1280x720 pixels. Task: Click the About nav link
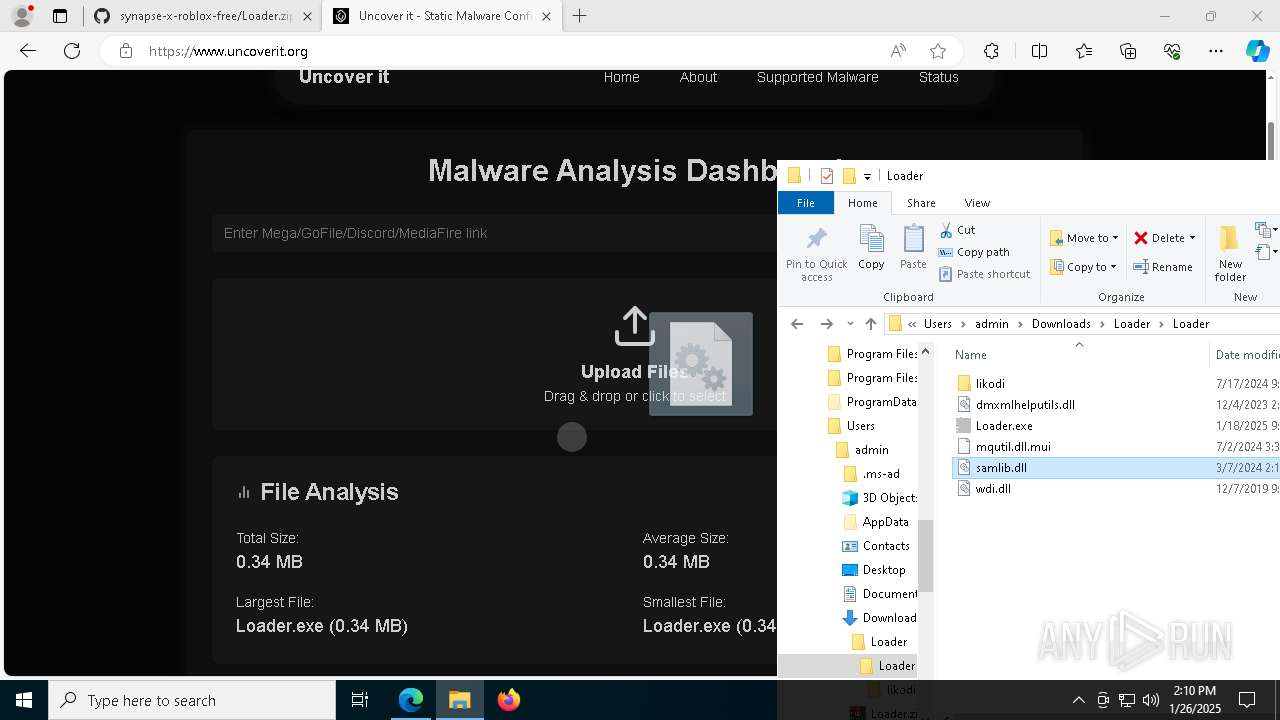[698, 77]
